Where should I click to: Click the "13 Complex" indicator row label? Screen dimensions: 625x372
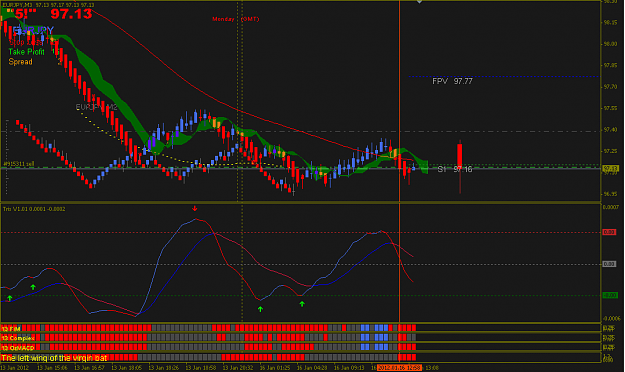click(x=18, y=338)
